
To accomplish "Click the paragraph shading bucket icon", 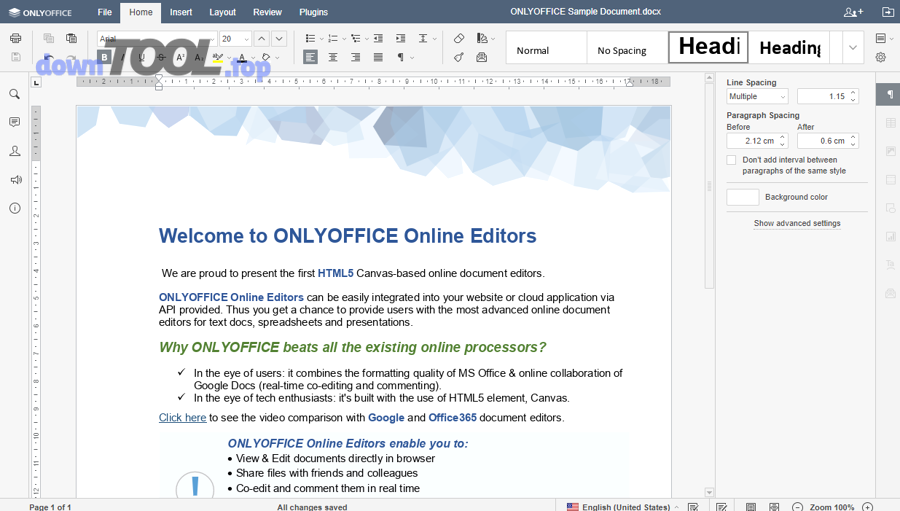I will (266, 57).
